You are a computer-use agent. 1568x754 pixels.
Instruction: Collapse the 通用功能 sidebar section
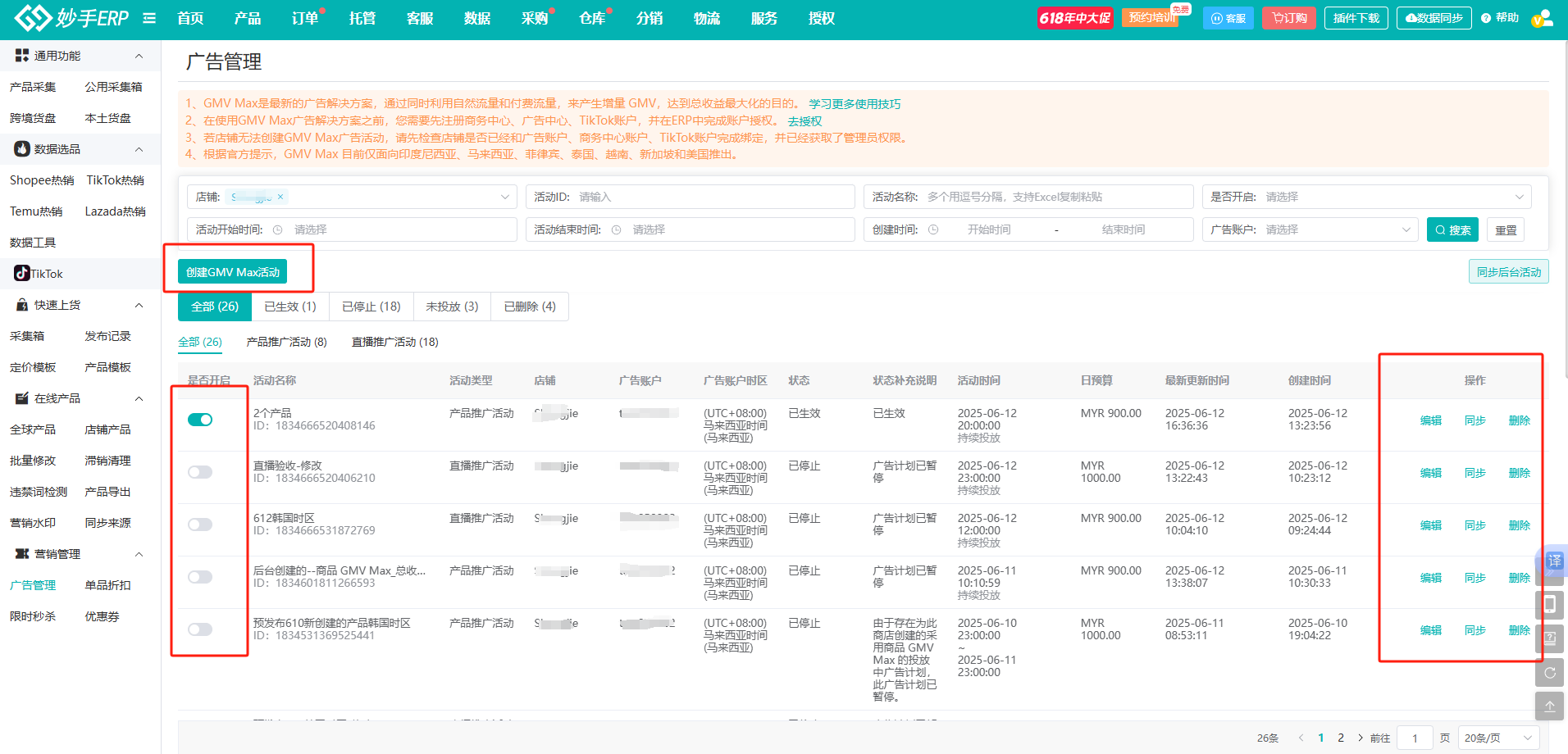(139, 56)
